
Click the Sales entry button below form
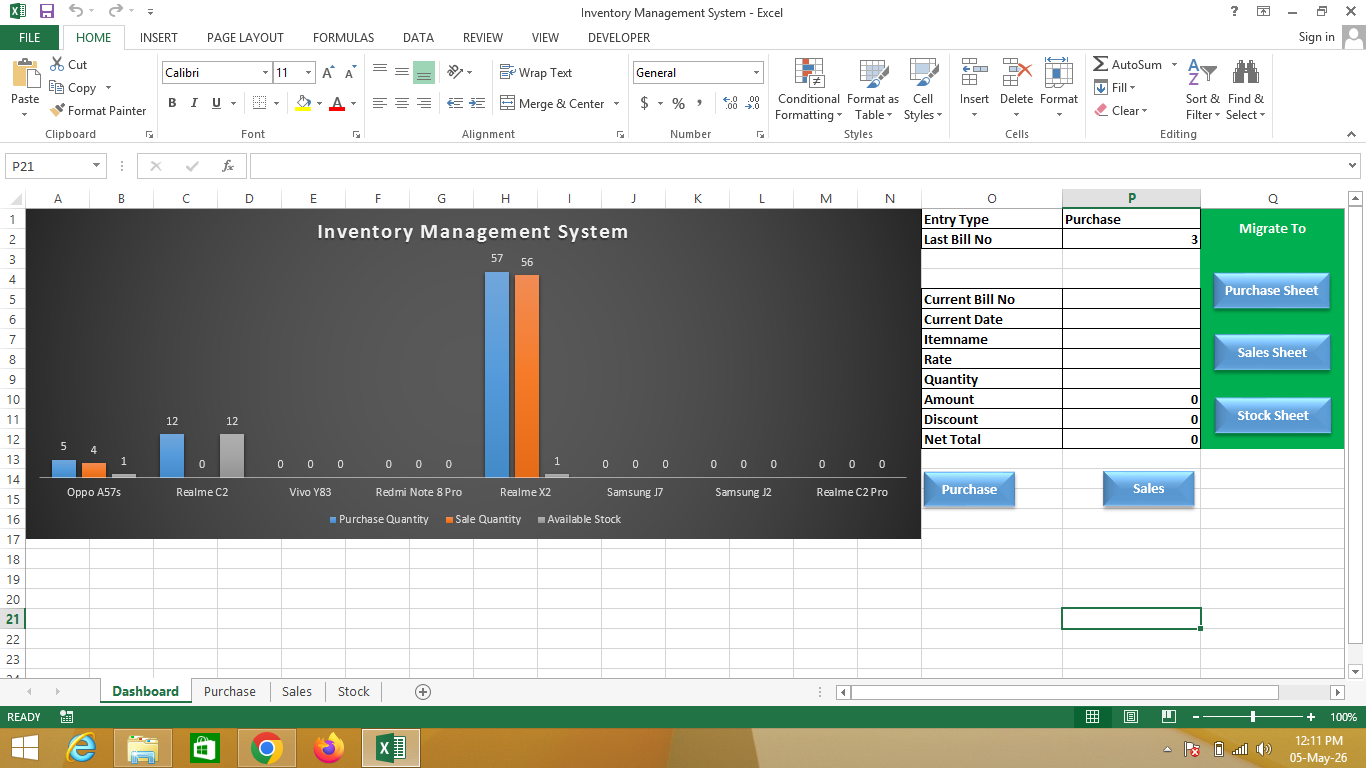[1148, 489]
